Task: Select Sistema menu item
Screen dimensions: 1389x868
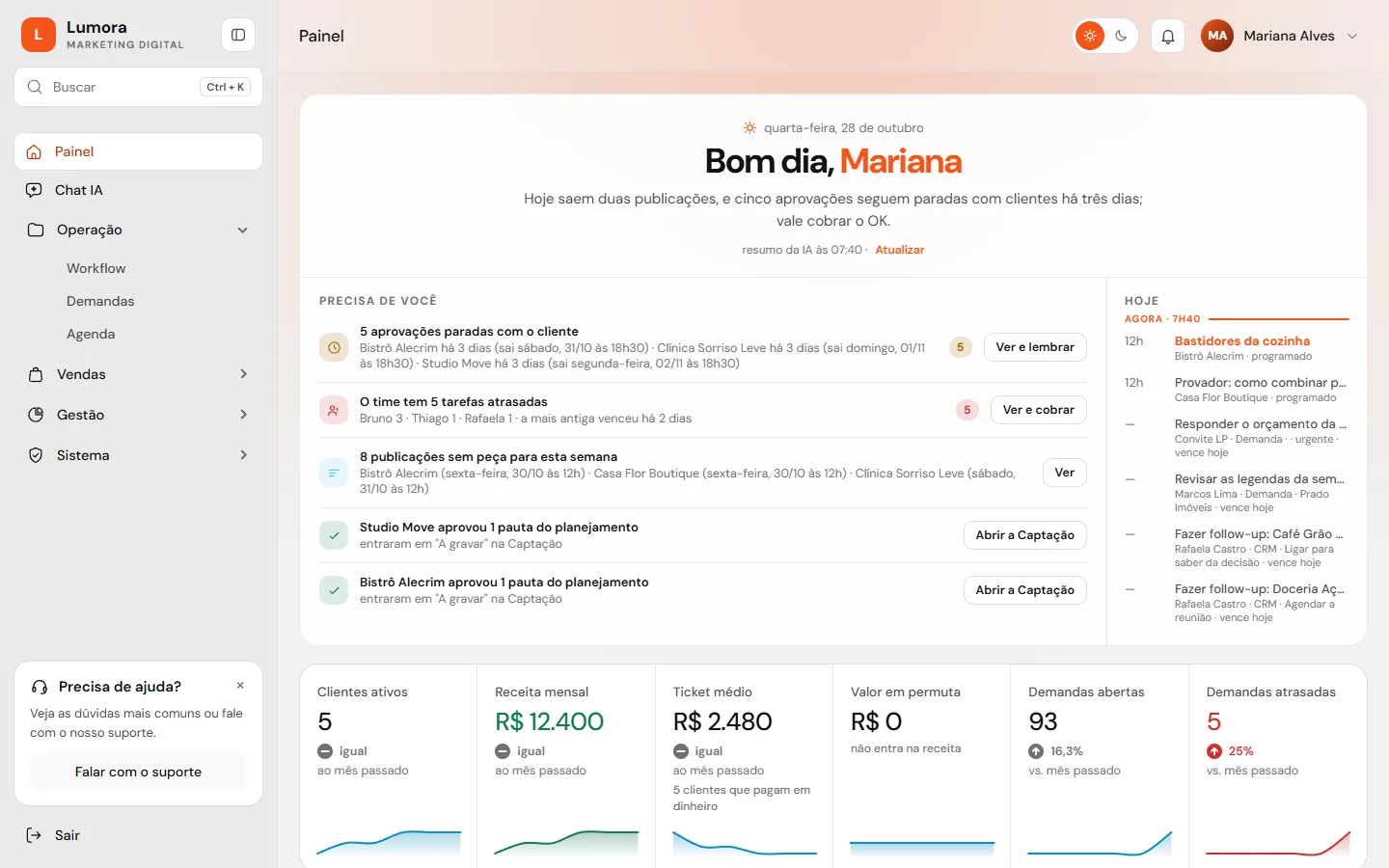Action: 139,455
